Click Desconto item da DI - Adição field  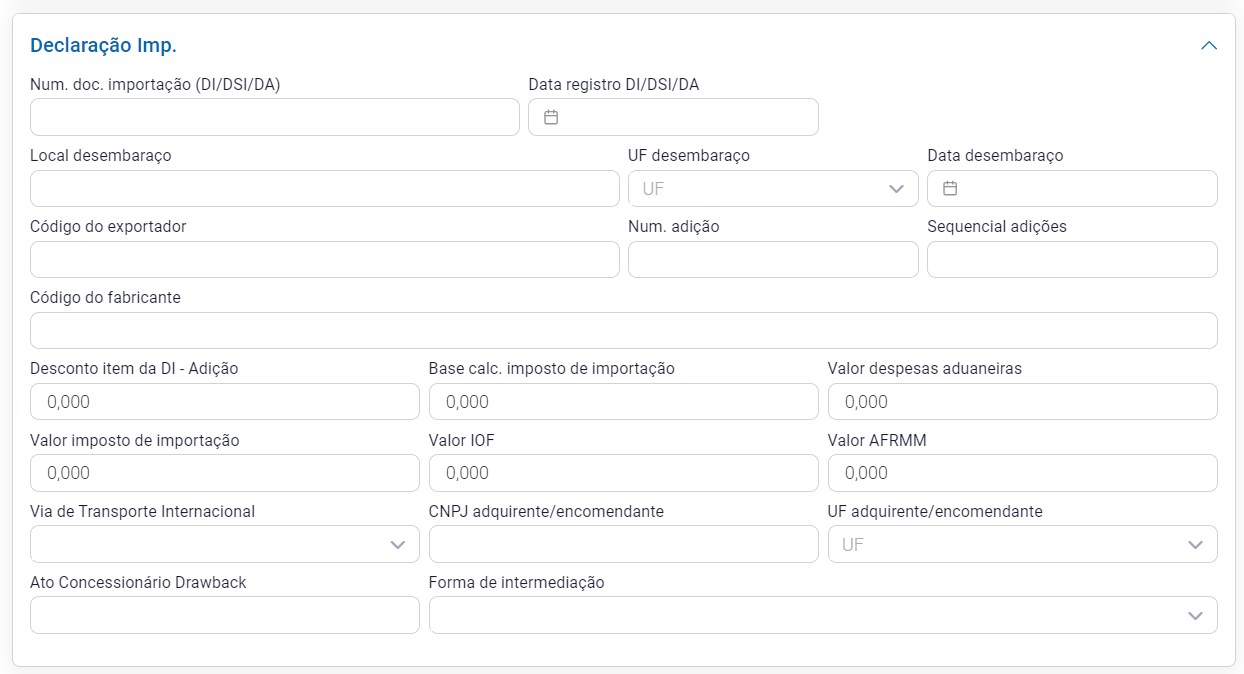224,401
